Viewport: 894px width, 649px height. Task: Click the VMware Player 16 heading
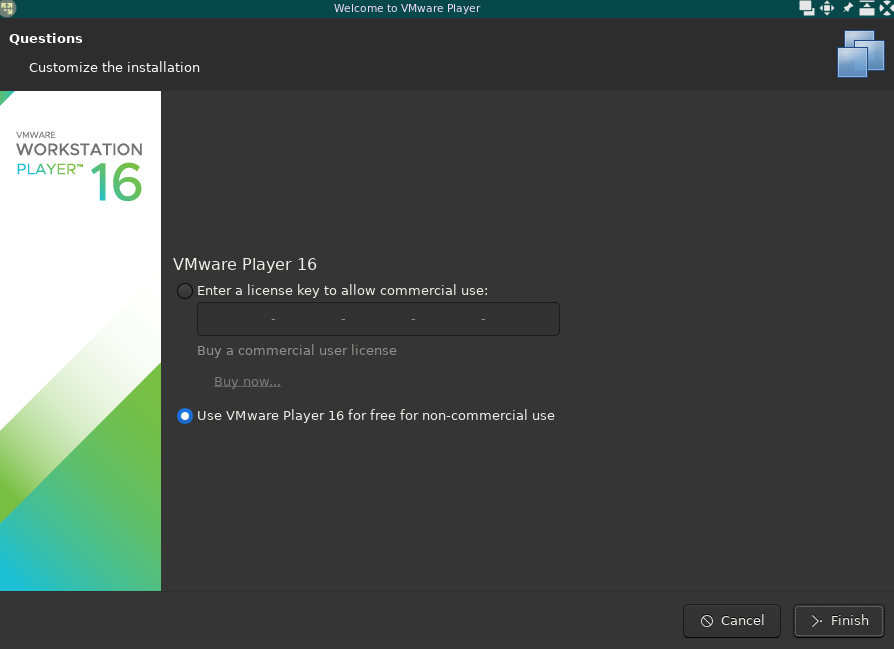coord(245,265)
